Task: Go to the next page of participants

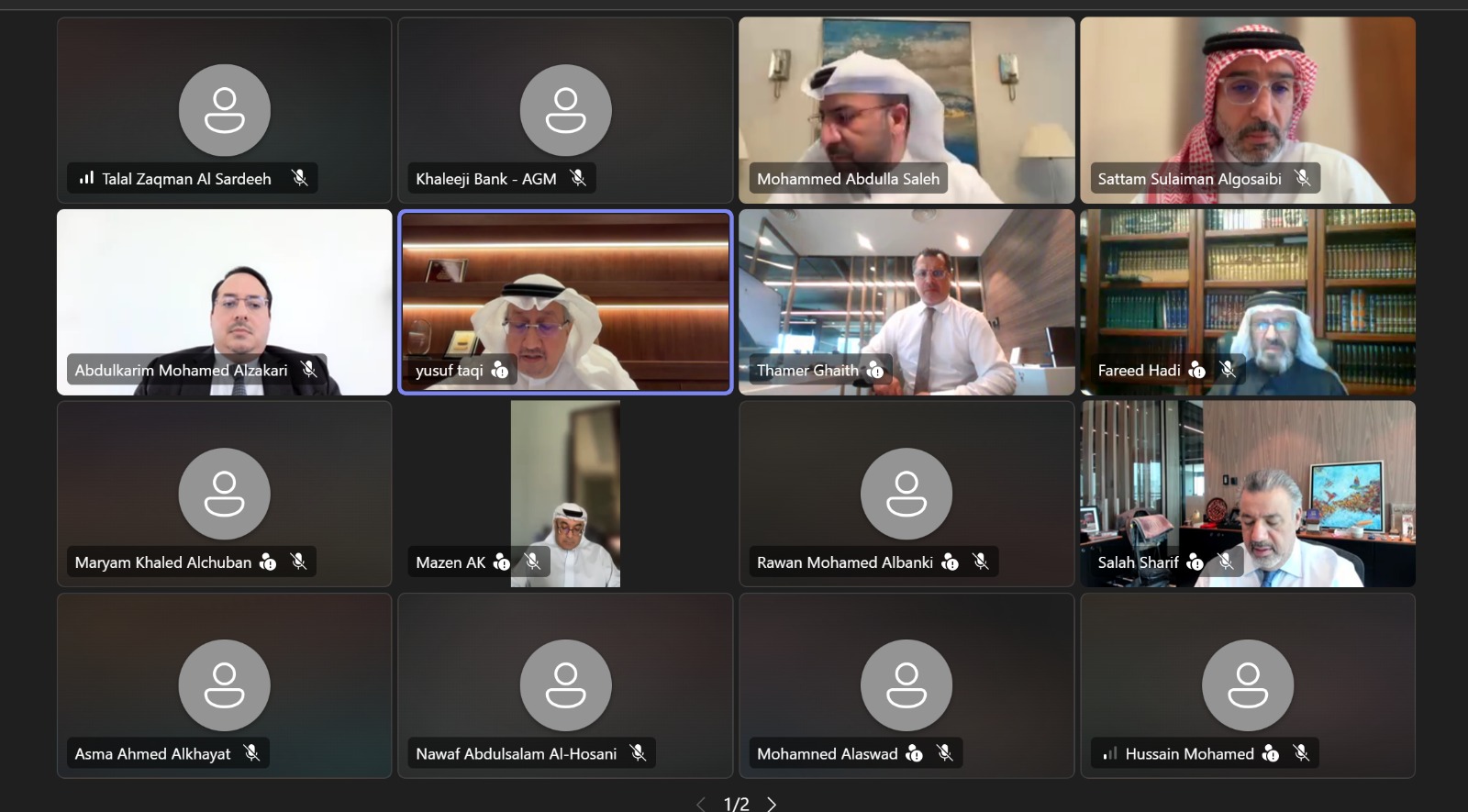Action: 772,804
